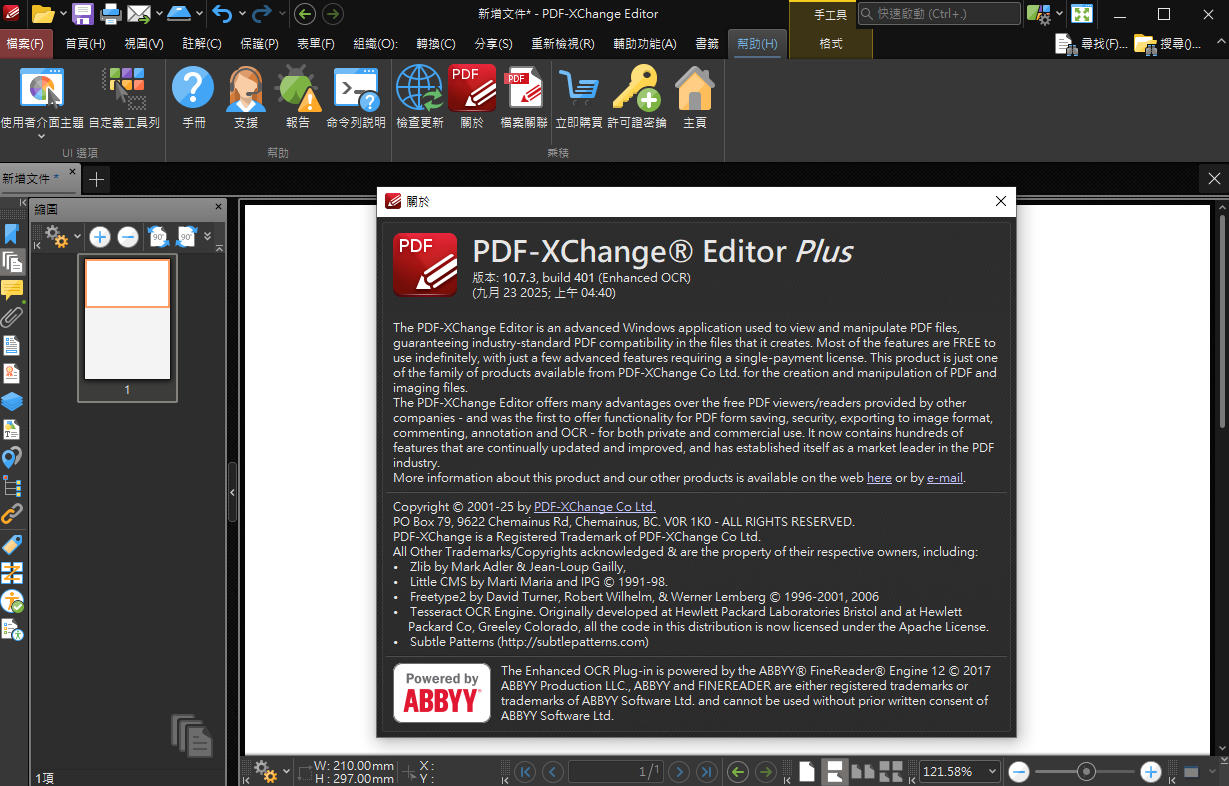The image size is (1229, 786).
Task: Click the PDF-XChange Co Ltd. copyright link
Action: (594, 507)
